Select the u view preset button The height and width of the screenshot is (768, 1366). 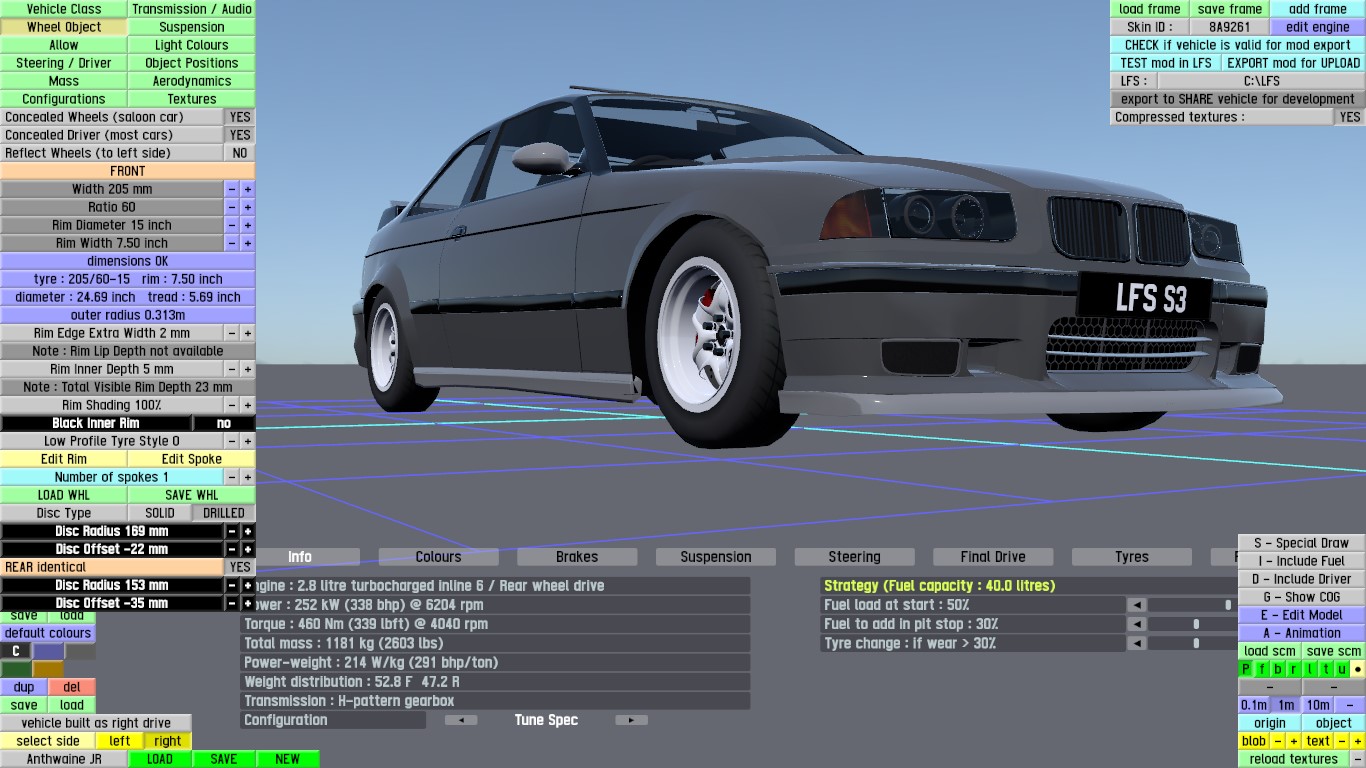1342,669
